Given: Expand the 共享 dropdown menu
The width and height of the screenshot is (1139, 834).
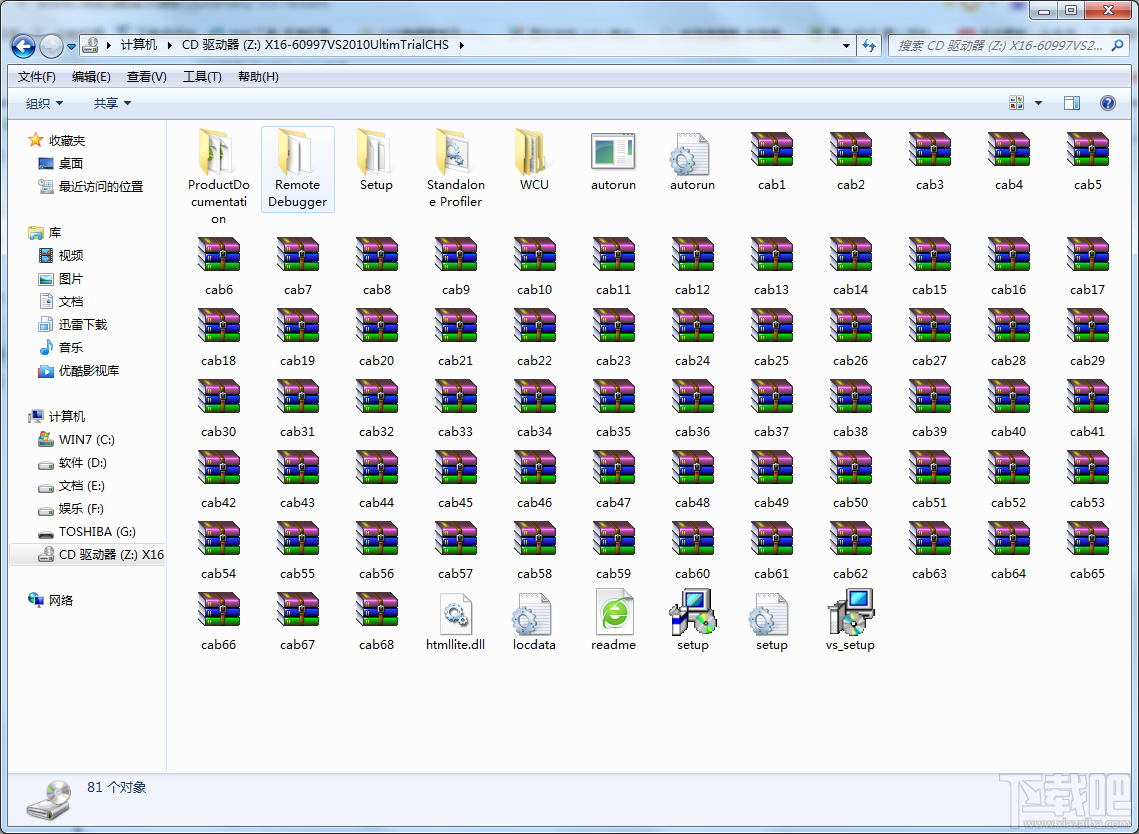Looking at the screenshot, I should click(x=112, y=103).
